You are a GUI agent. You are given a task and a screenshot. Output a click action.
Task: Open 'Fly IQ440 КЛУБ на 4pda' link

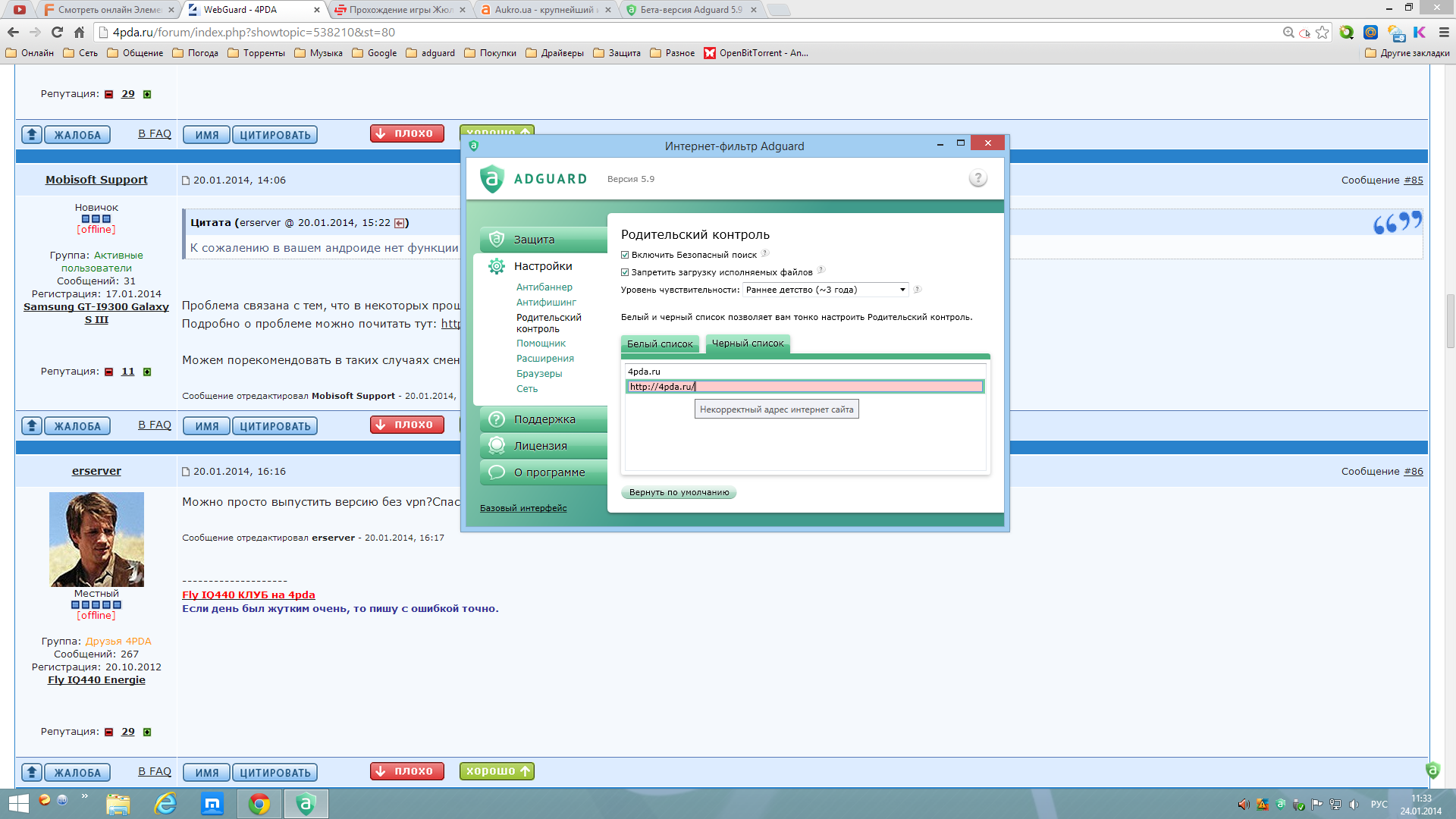(x=249, y=595)
